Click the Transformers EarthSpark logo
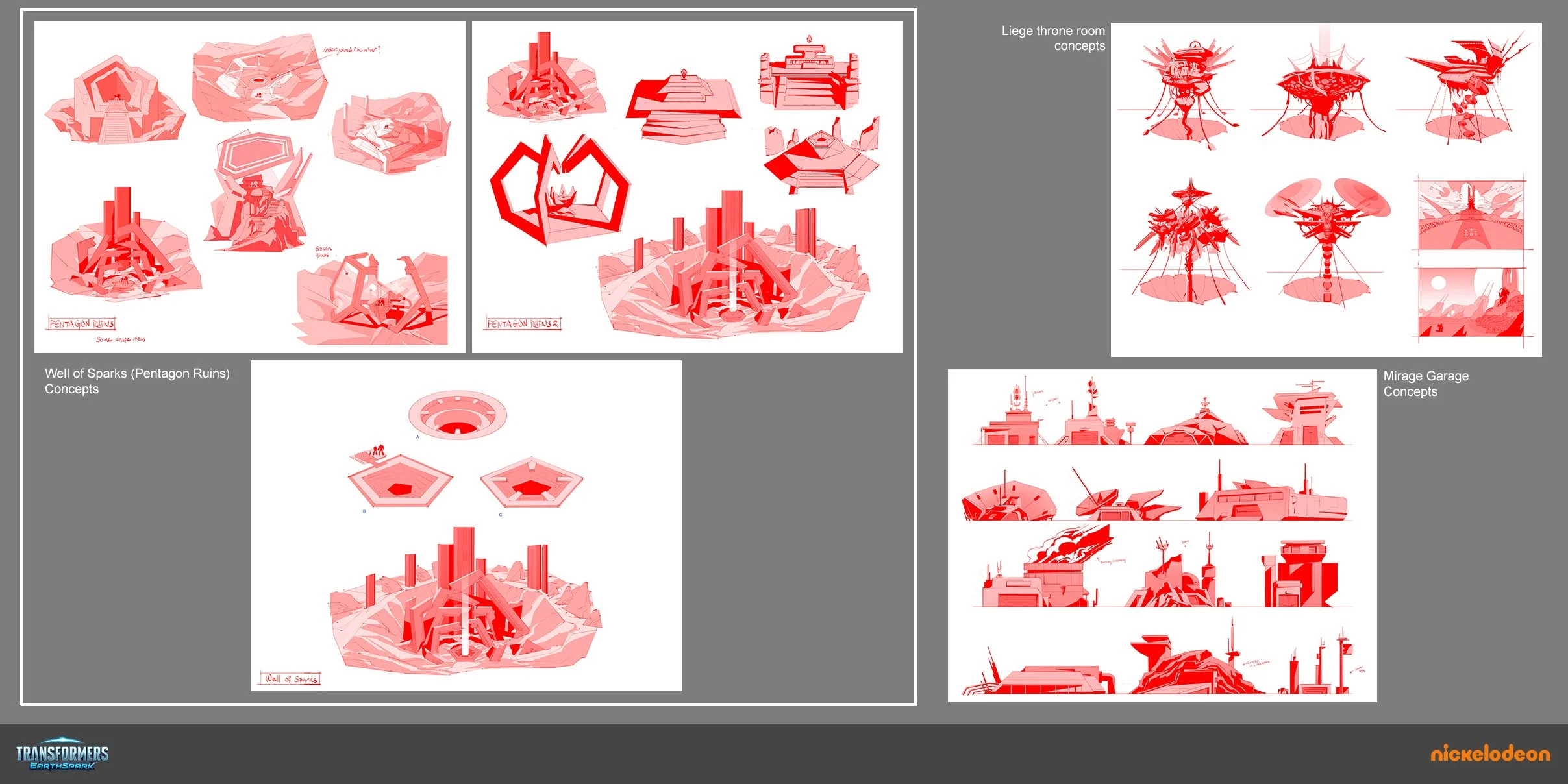This screenshot has width=1568, height=784. pyautogui.click(x=62, y=753)
